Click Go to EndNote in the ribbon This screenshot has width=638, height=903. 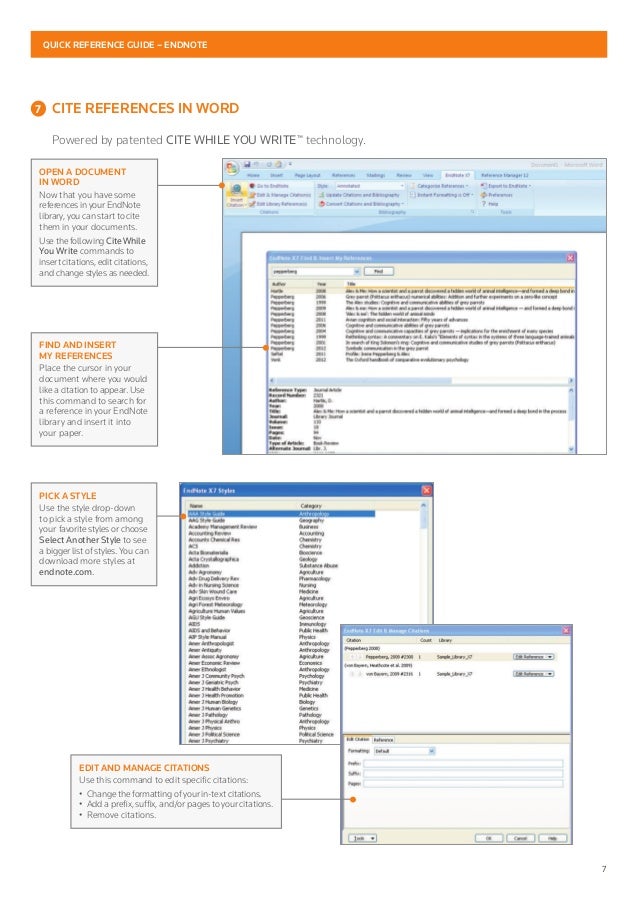tap(269, 186)
